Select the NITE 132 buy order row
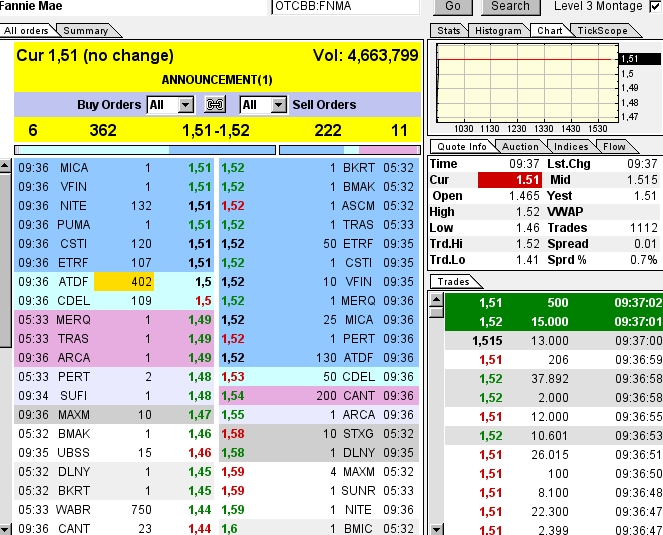 [x=114, y=206]
